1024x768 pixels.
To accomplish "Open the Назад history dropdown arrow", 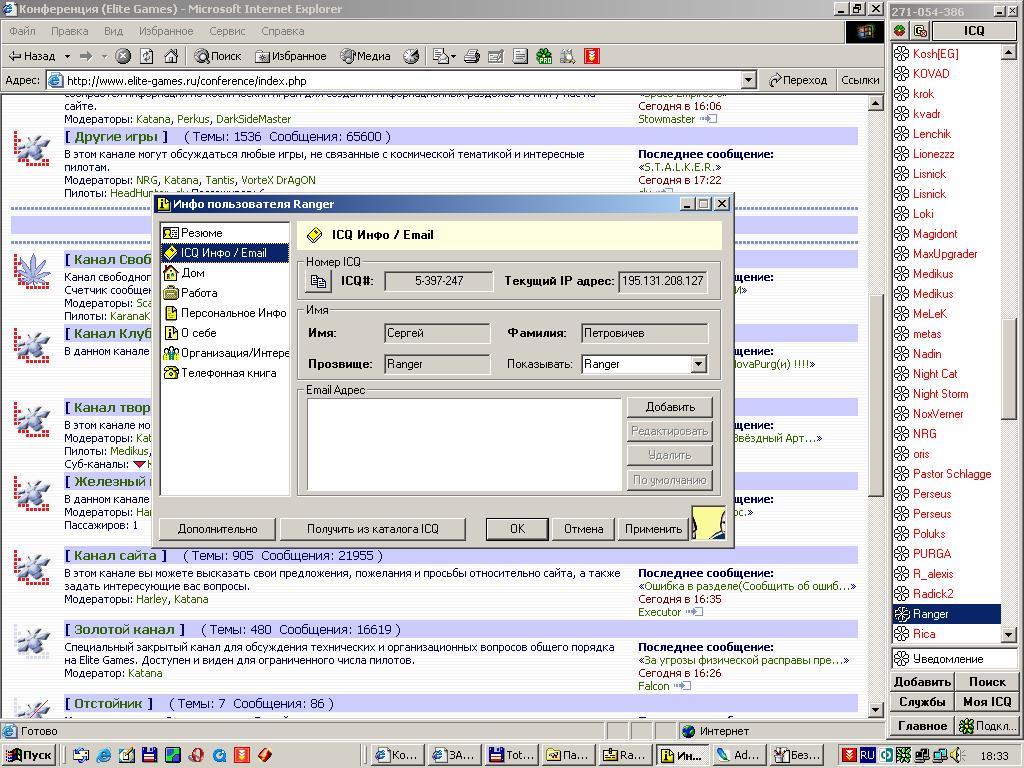I will click(x=67, y=56).
